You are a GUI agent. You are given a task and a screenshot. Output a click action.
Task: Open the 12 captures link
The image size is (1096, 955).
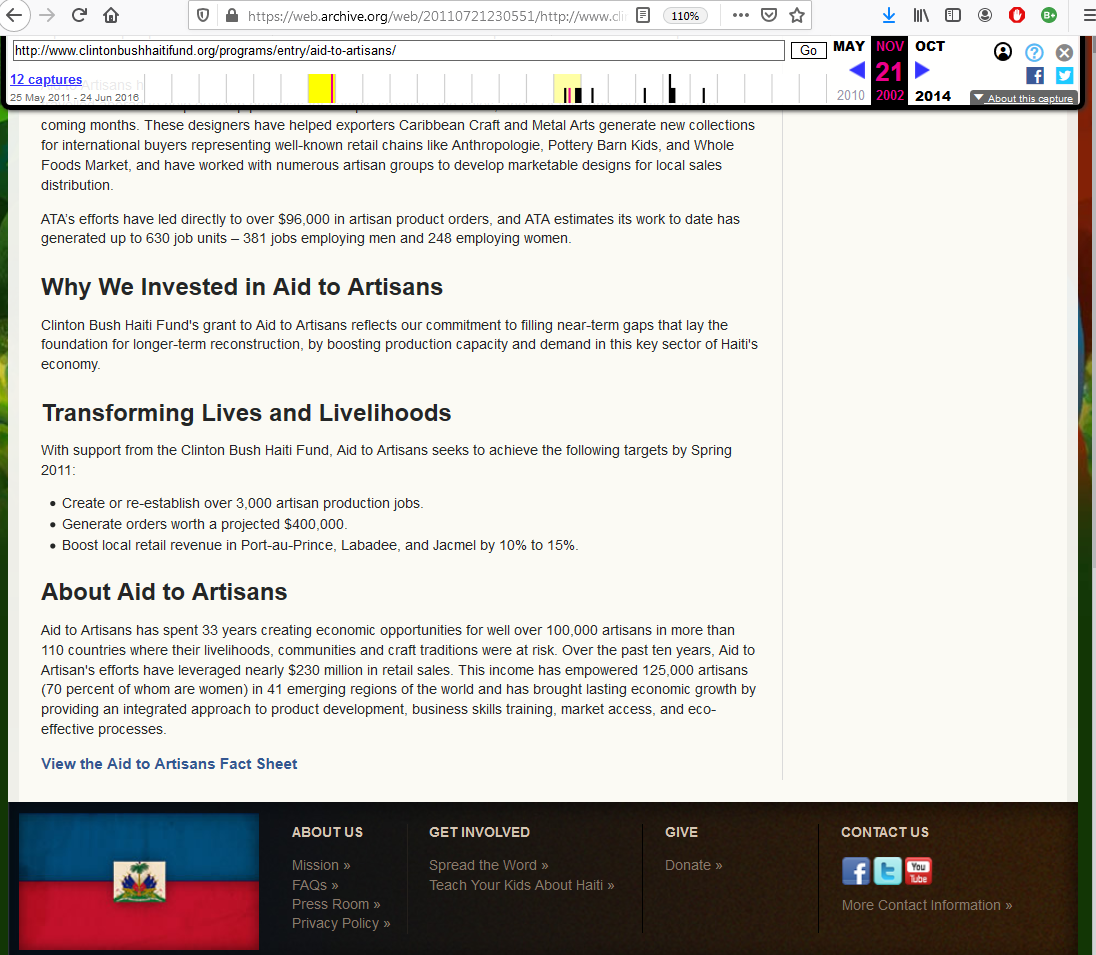(46, 80)
